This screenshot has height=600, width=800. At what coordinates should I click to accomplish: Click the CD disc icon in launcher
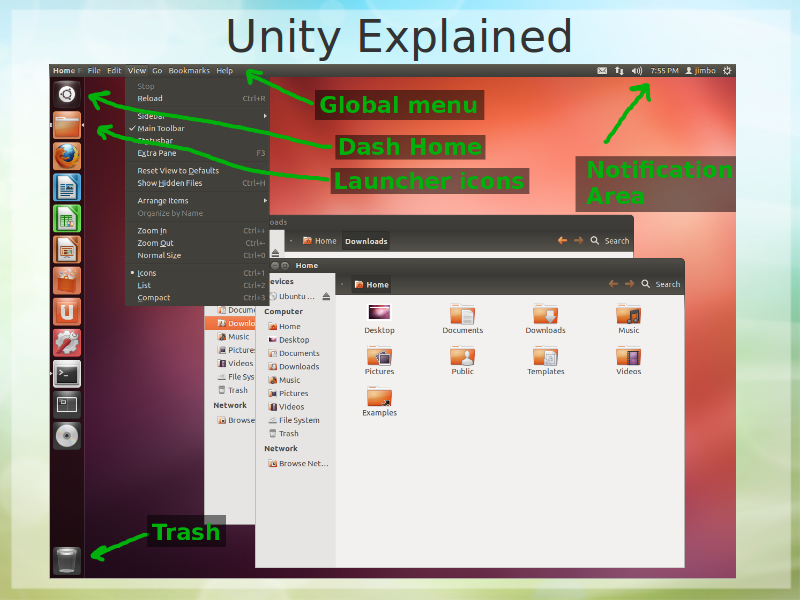(x=67, y=436)
